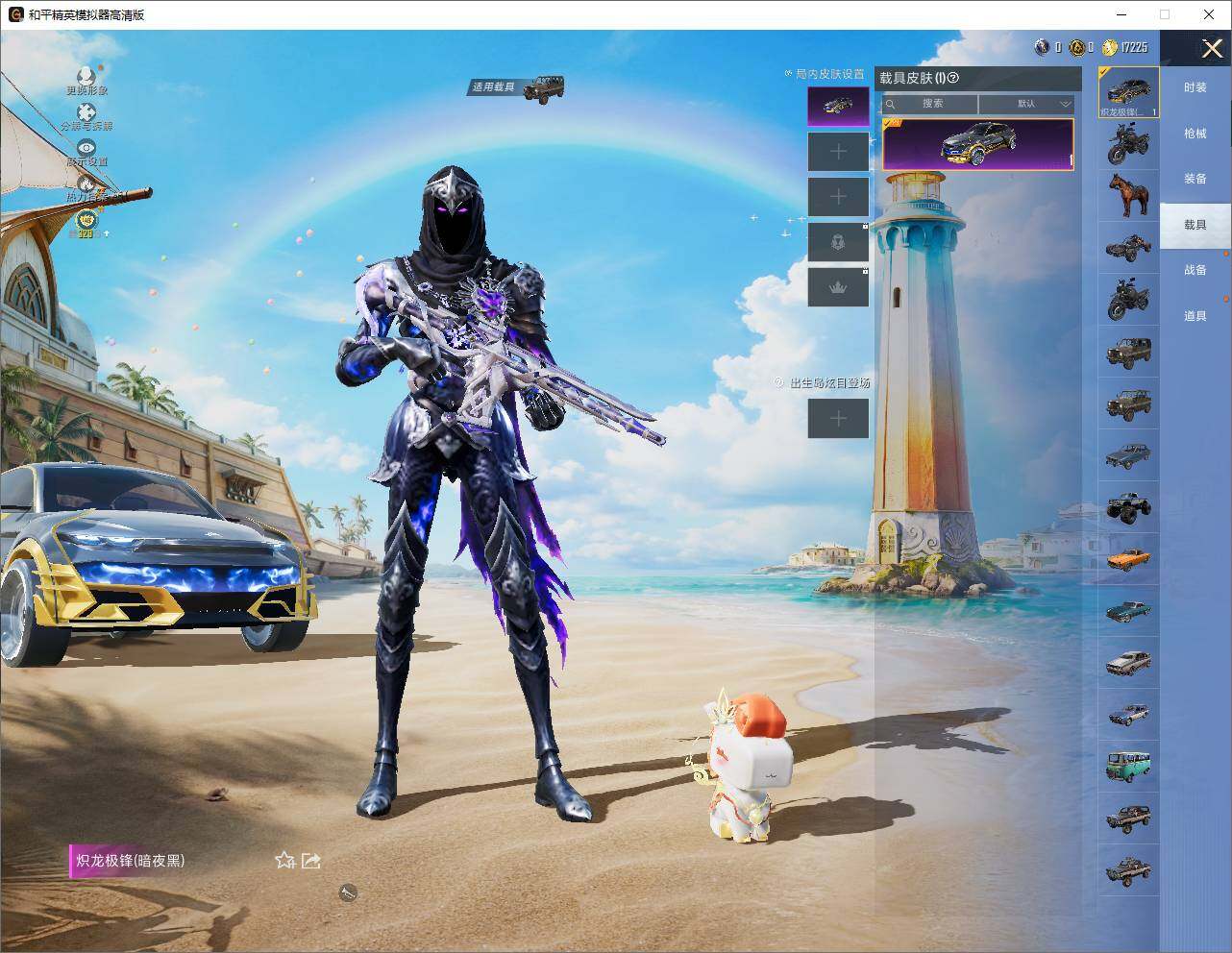Open the 分解与拆解 puzzle-piece icon
The height and width of the screenshot is (953, 1232).
(x=86, y=117)
